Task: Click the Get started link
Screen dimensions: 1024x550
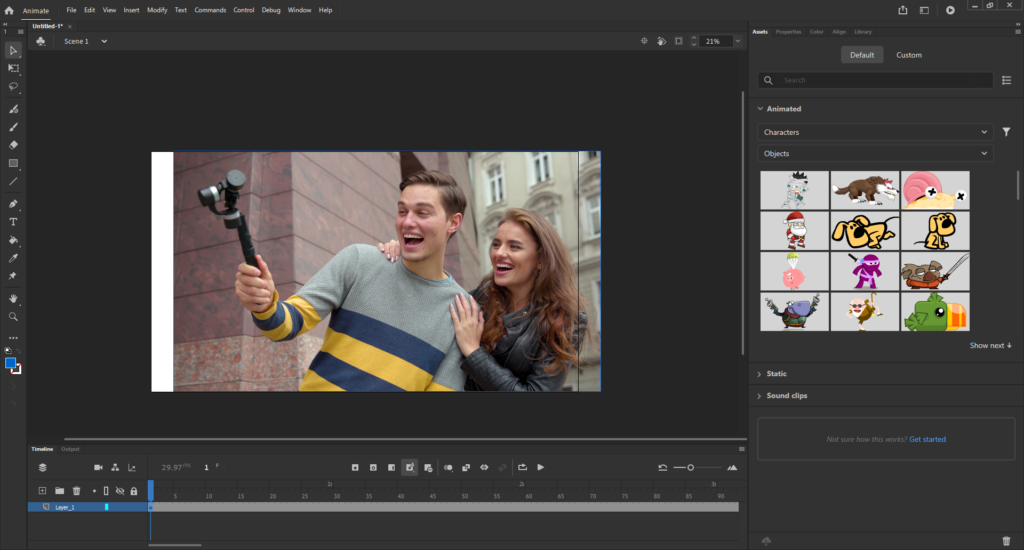Action: [927, 439]
